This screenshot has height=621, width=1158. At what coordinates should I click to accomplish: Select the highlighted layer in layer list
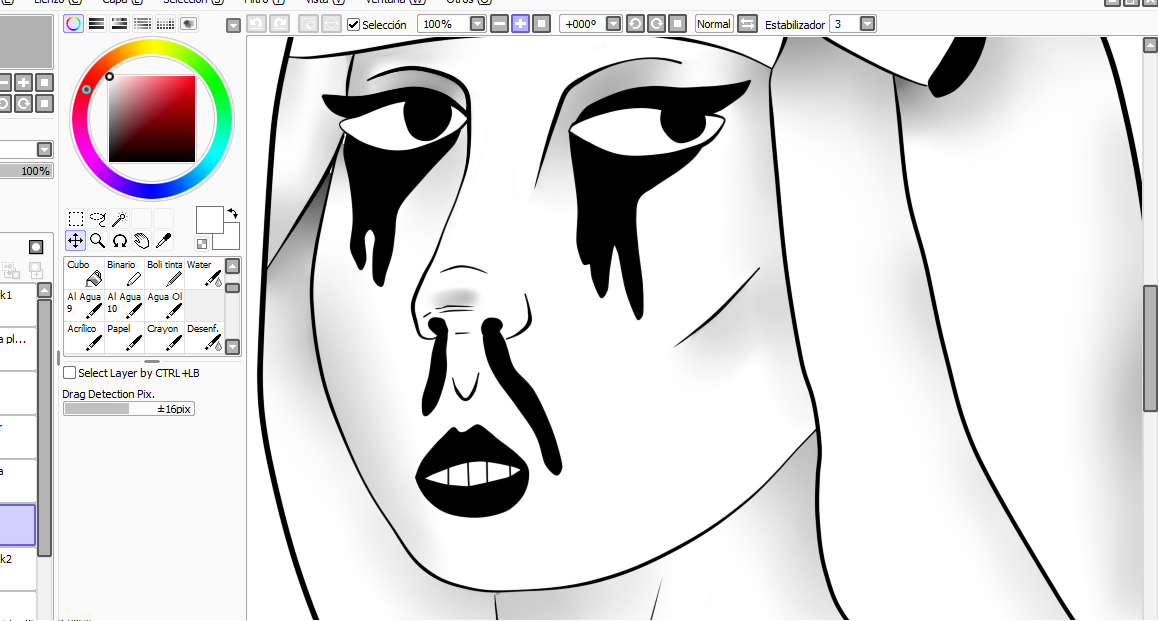click(x=18, y=525)
